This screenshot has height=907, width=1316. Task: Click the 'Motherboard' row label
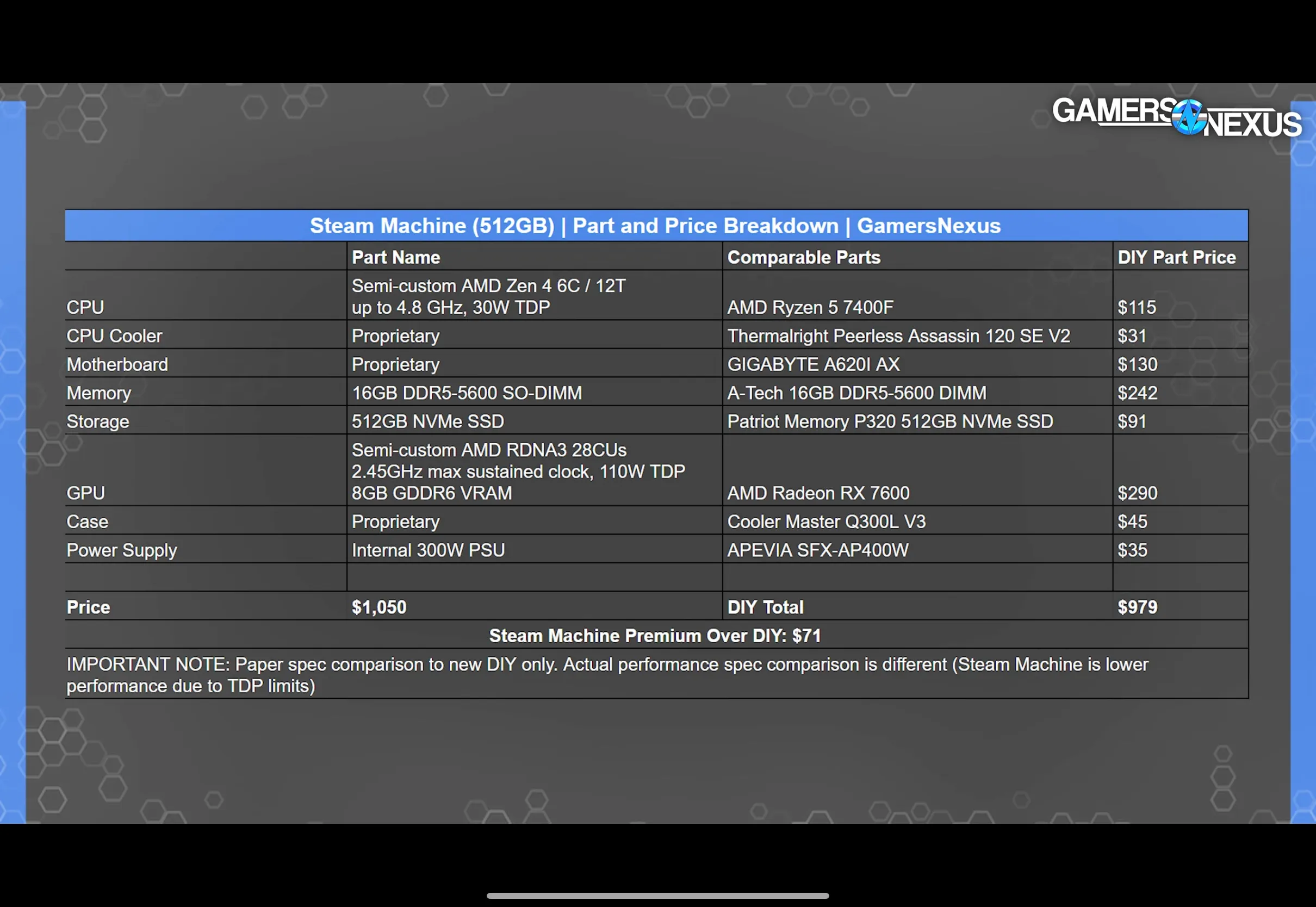(117, 364)
